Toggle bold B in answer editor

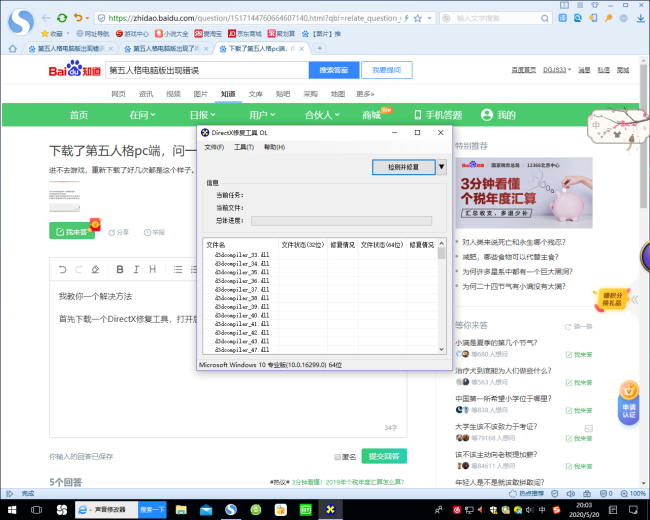tap(120, 270)
